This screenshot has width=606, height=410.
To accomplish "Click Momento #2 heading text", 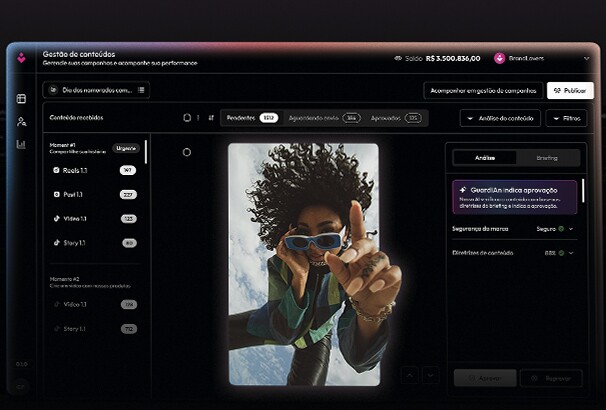I will click(65, 279).
